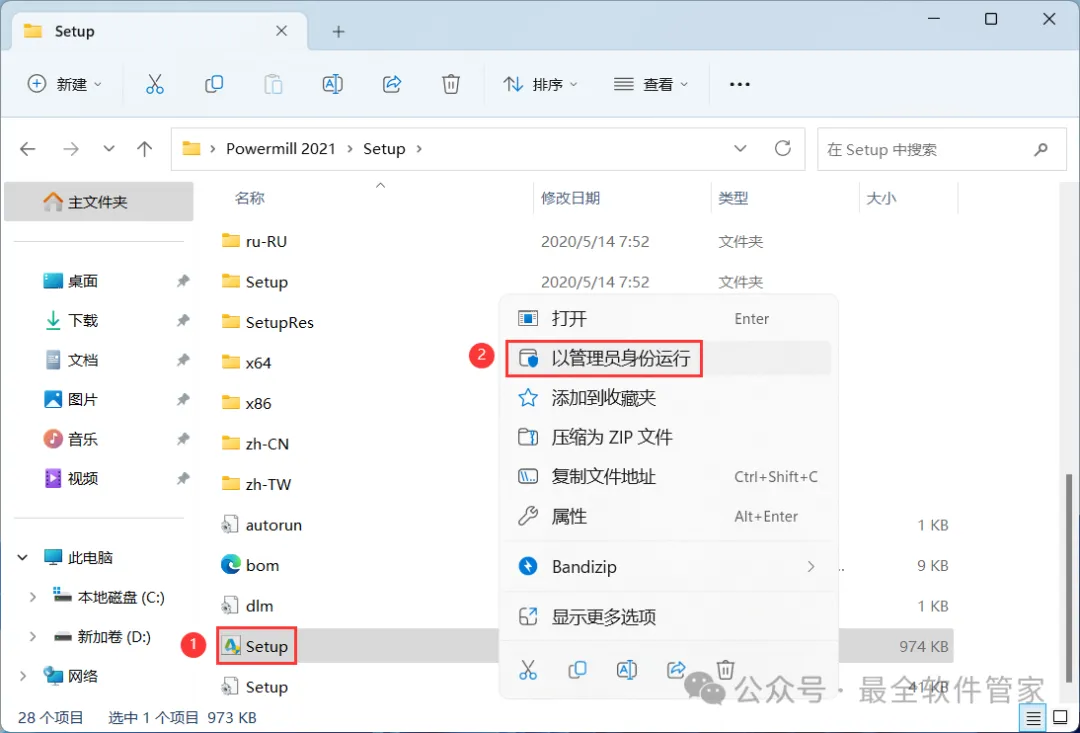Sort by 大小 column header
The height and width of the screenshot is (733, 1080).
[881, 198]
